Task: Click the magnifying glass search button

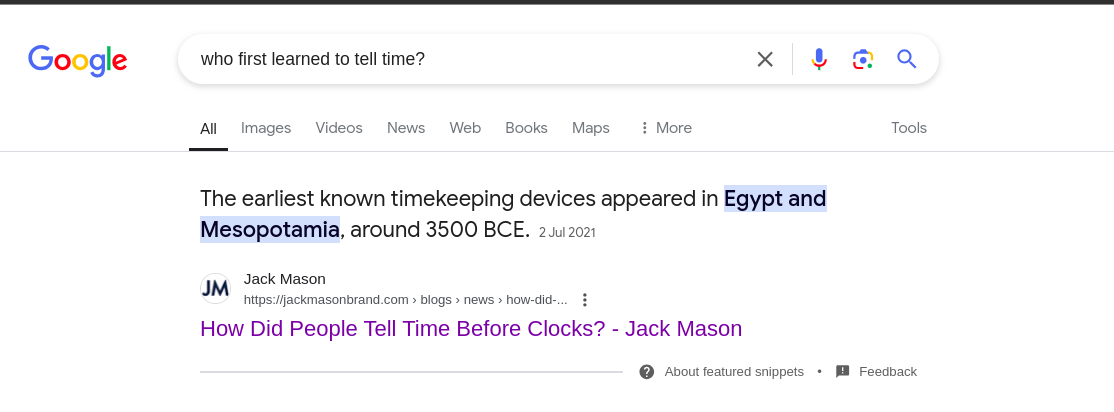Action: click(907, 59)
